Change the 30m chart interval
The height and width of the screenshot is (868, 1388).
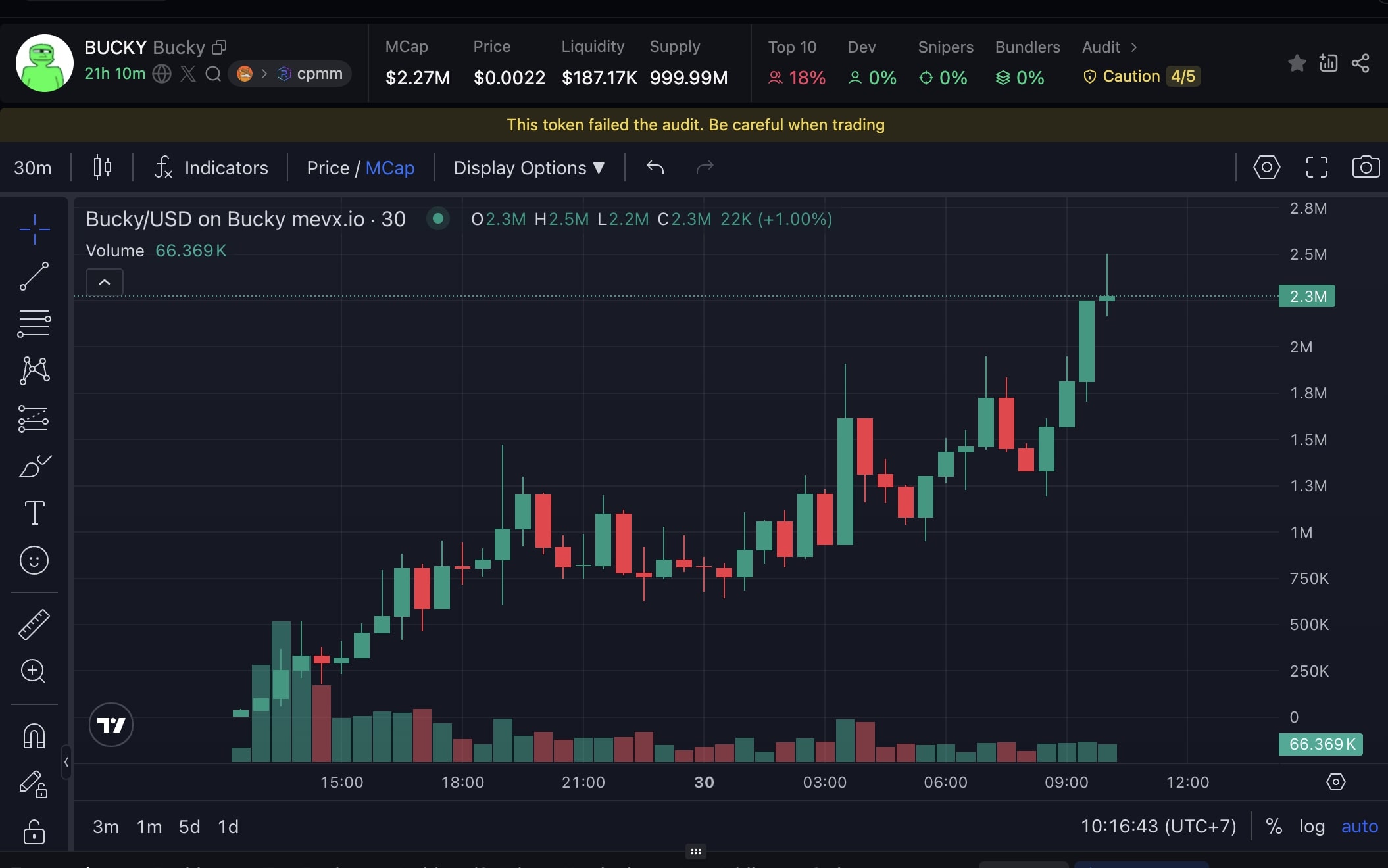click(x=33, y=168)
